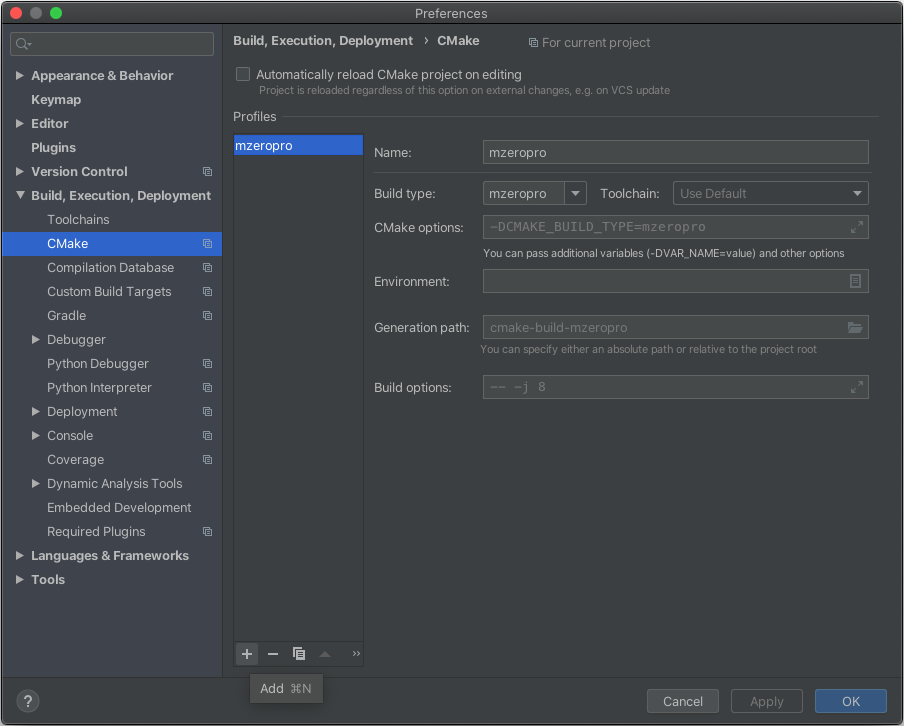Collapse Build, Execution, Deployment section
Viewport: 904px width, 726px height.
point(20,195)
